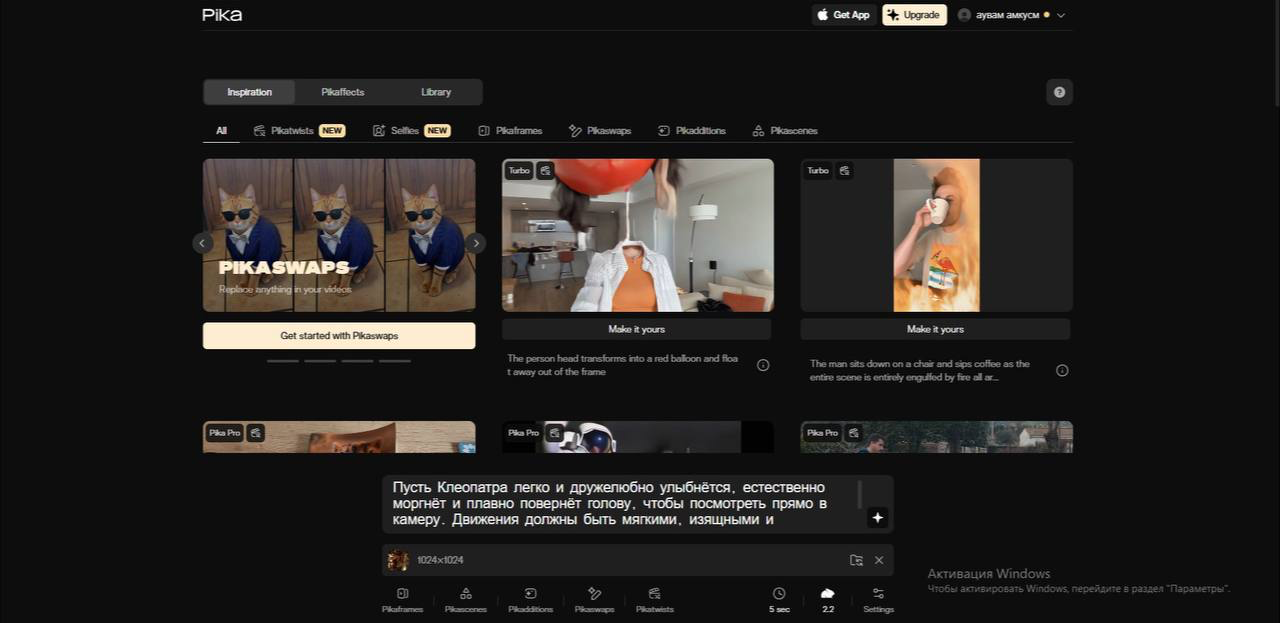Select the Pikadditions filter tab
This screenshot has height=623, width=1280.
[691, 131]
